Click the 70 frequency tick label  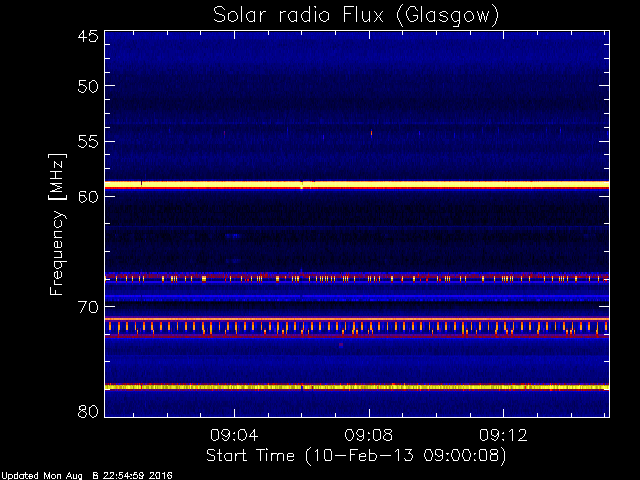[88, 307]
